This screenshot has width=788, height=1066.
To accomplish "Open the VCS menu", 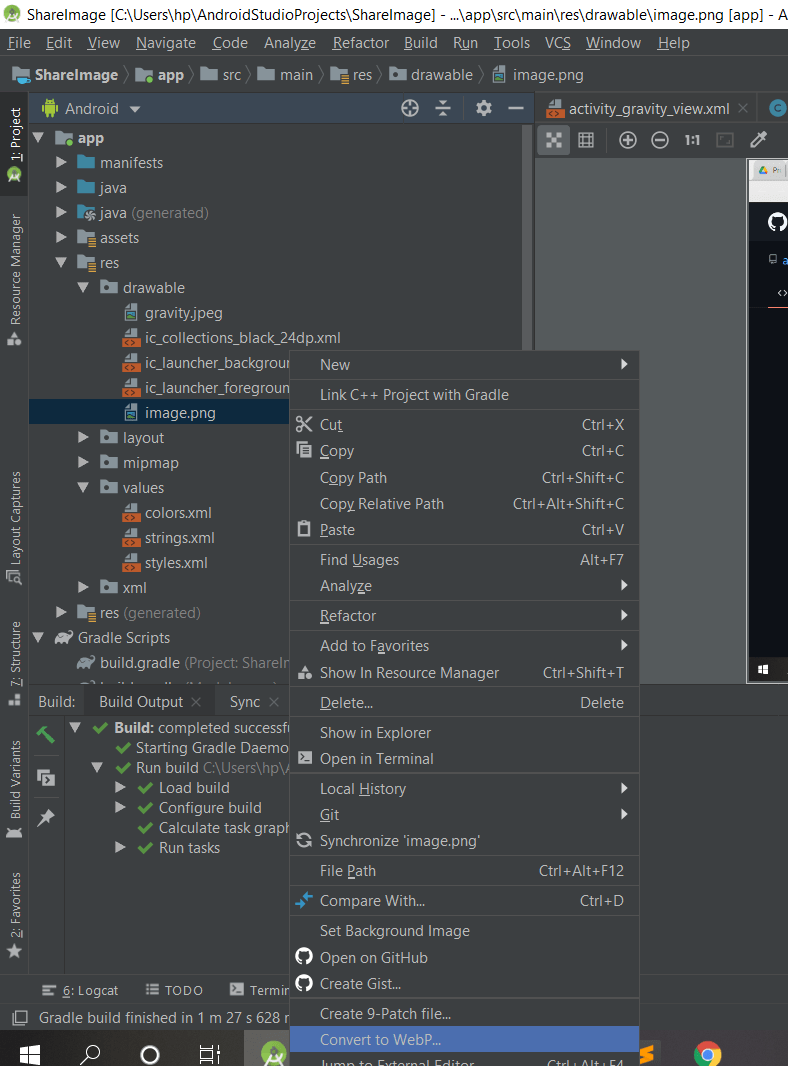I will point(558,43).
